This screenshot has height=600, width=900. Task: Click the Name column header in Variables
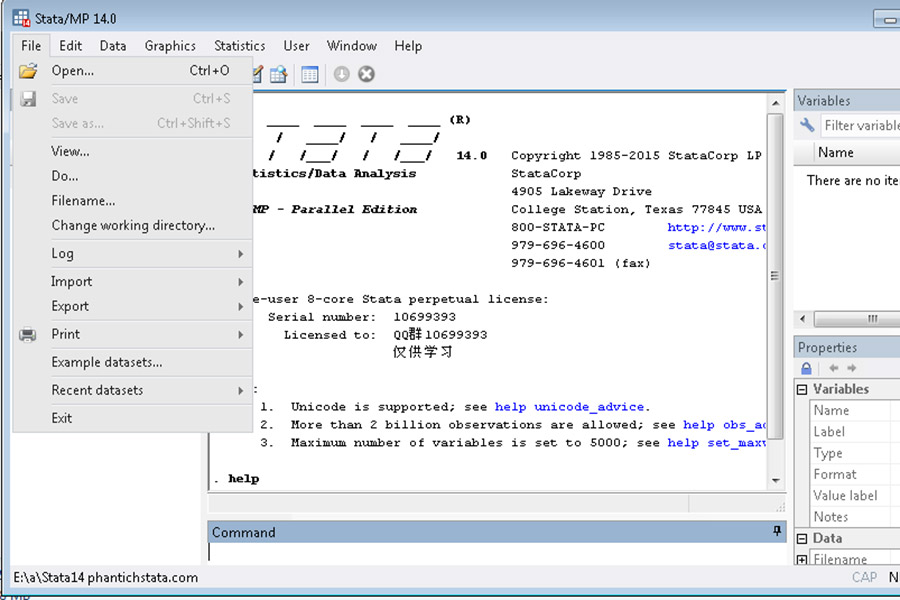[856, 152]
